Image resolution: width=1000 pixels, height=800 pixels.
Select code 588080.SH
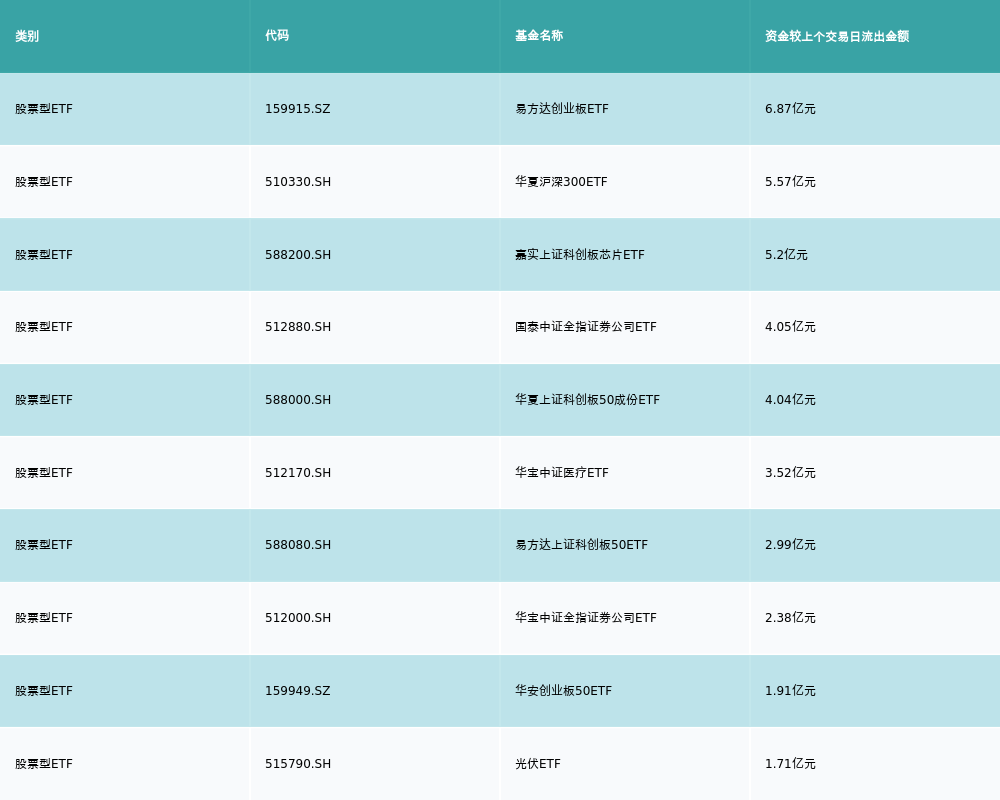pyautogui.click(x=298, y=545)
